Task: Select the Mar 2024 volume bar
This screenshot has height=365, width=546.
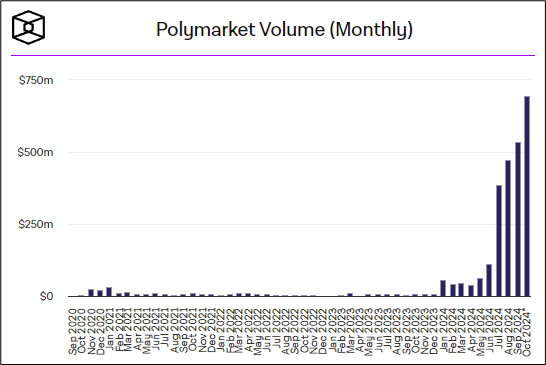Action: point(461,290)
